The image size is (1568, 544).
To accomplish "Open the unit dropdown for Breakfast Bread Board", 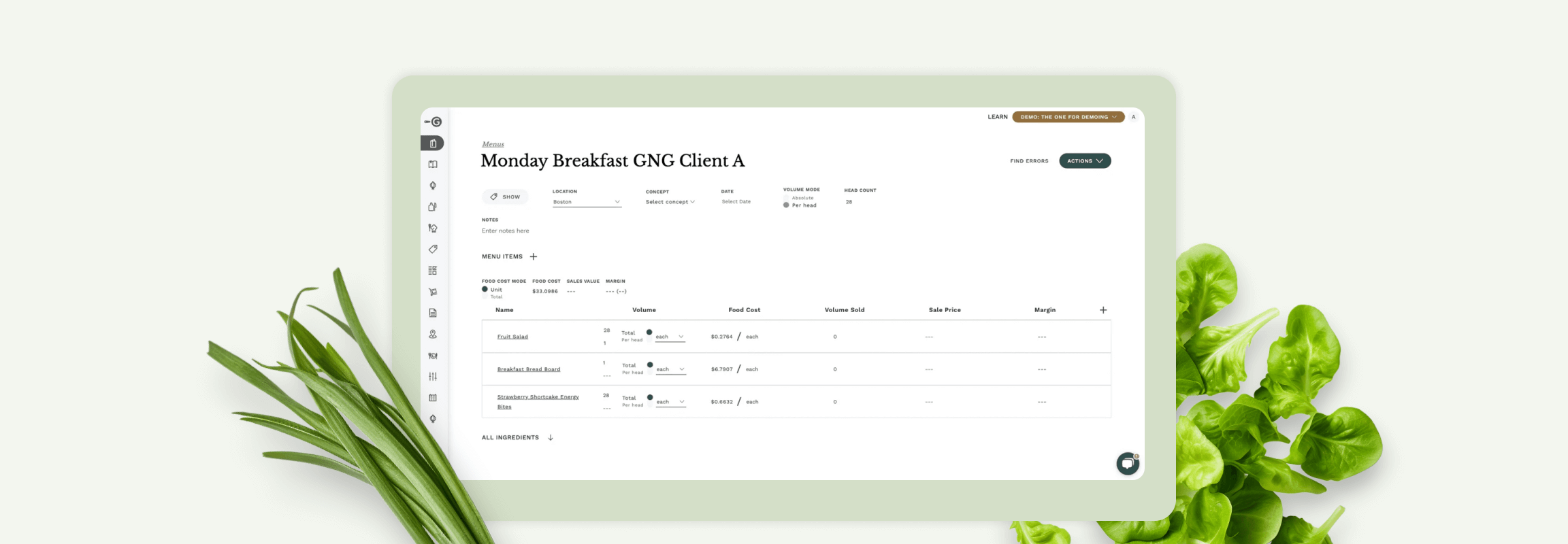I will point(671,369).
